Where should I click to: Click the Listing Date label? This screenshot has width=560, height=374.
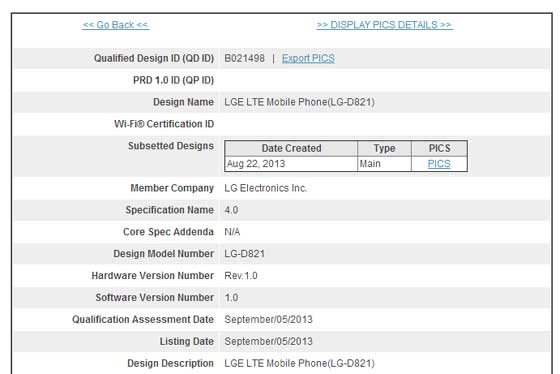[187, 341]
